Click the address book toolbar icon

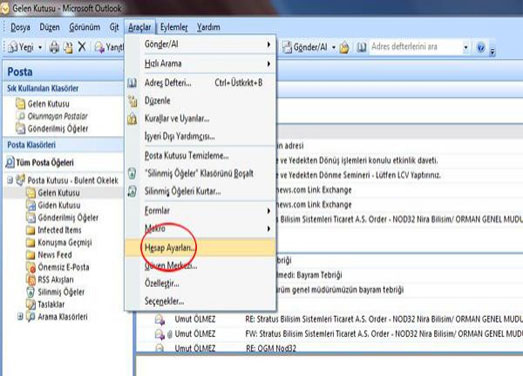point(361,47)
